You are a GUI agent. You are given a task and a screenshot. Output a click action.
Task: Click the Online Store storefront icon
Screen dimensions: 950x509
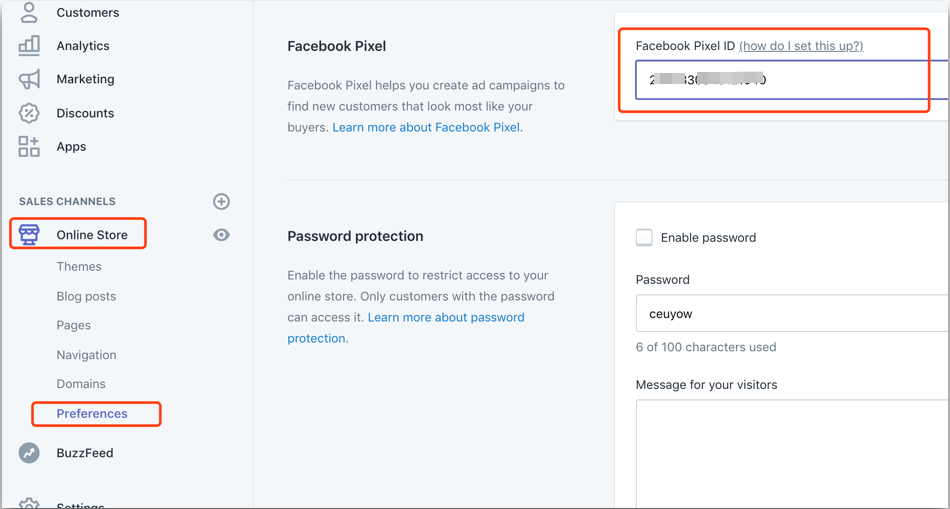(29, 235)
